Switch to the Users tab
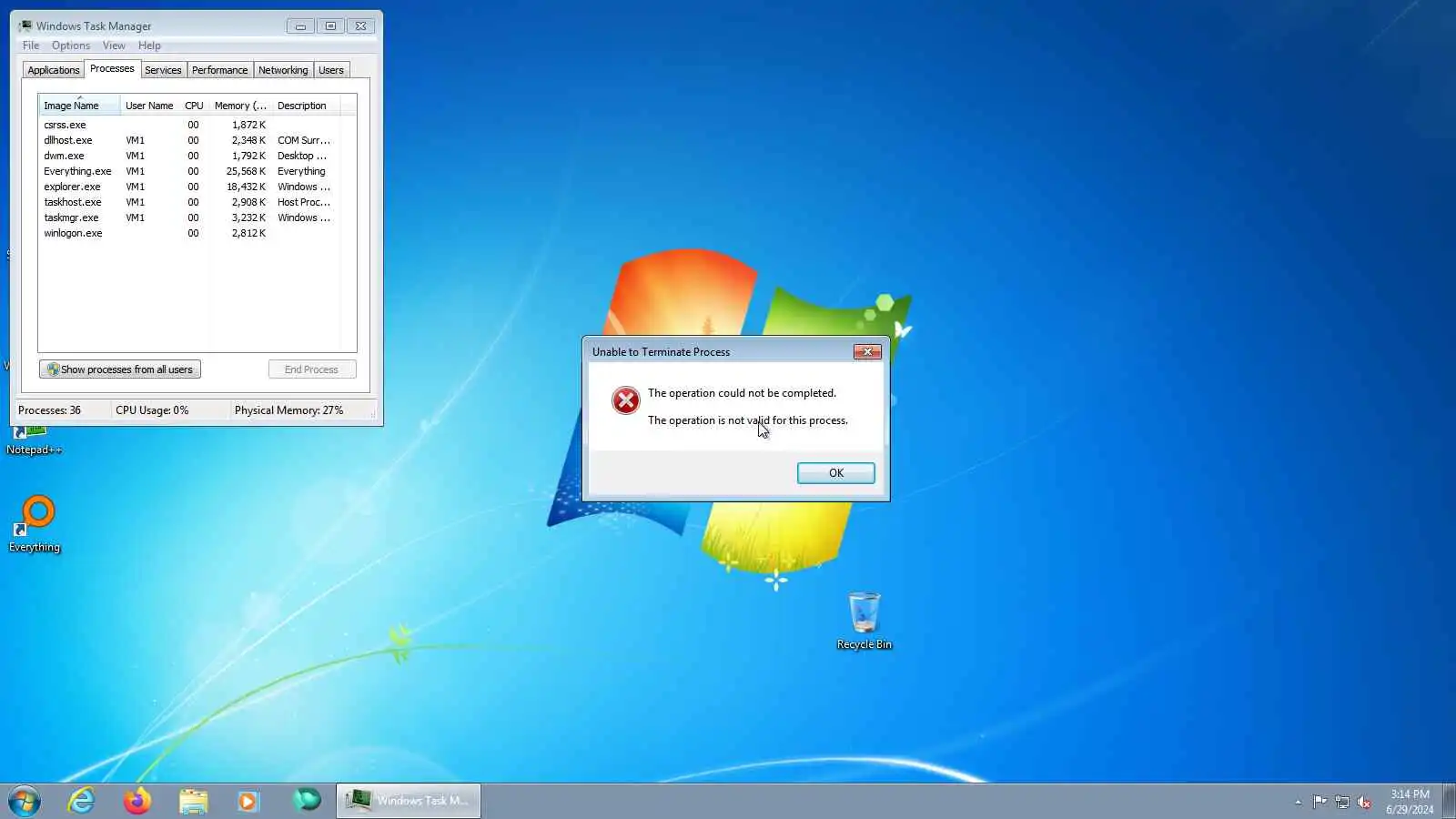Viewport: 1456px width, 819px height. [x=331, y=70]
